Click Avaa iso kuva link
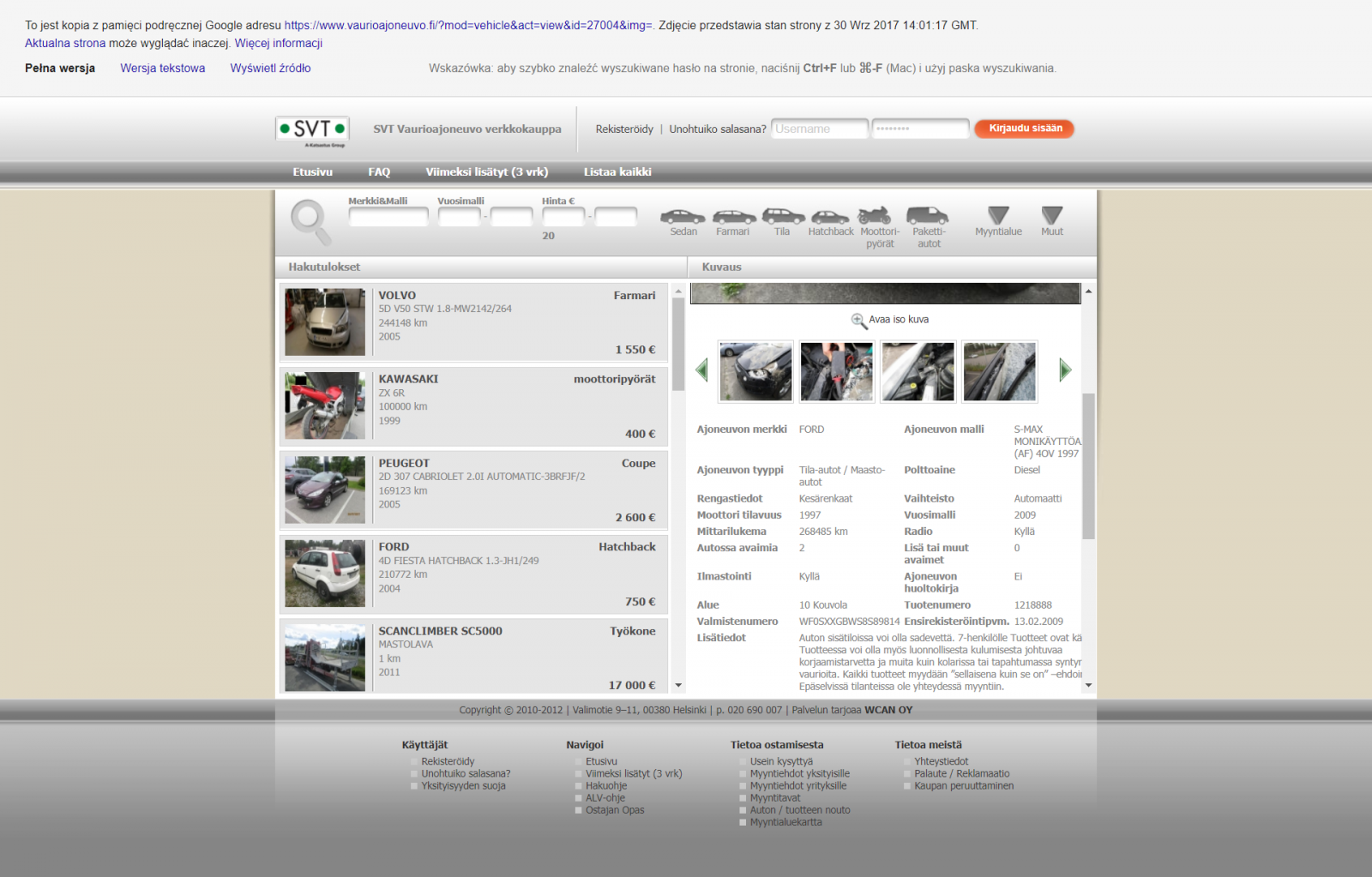Image resolution: width=1372 pixels, height=877 pixels. (899, 320)
